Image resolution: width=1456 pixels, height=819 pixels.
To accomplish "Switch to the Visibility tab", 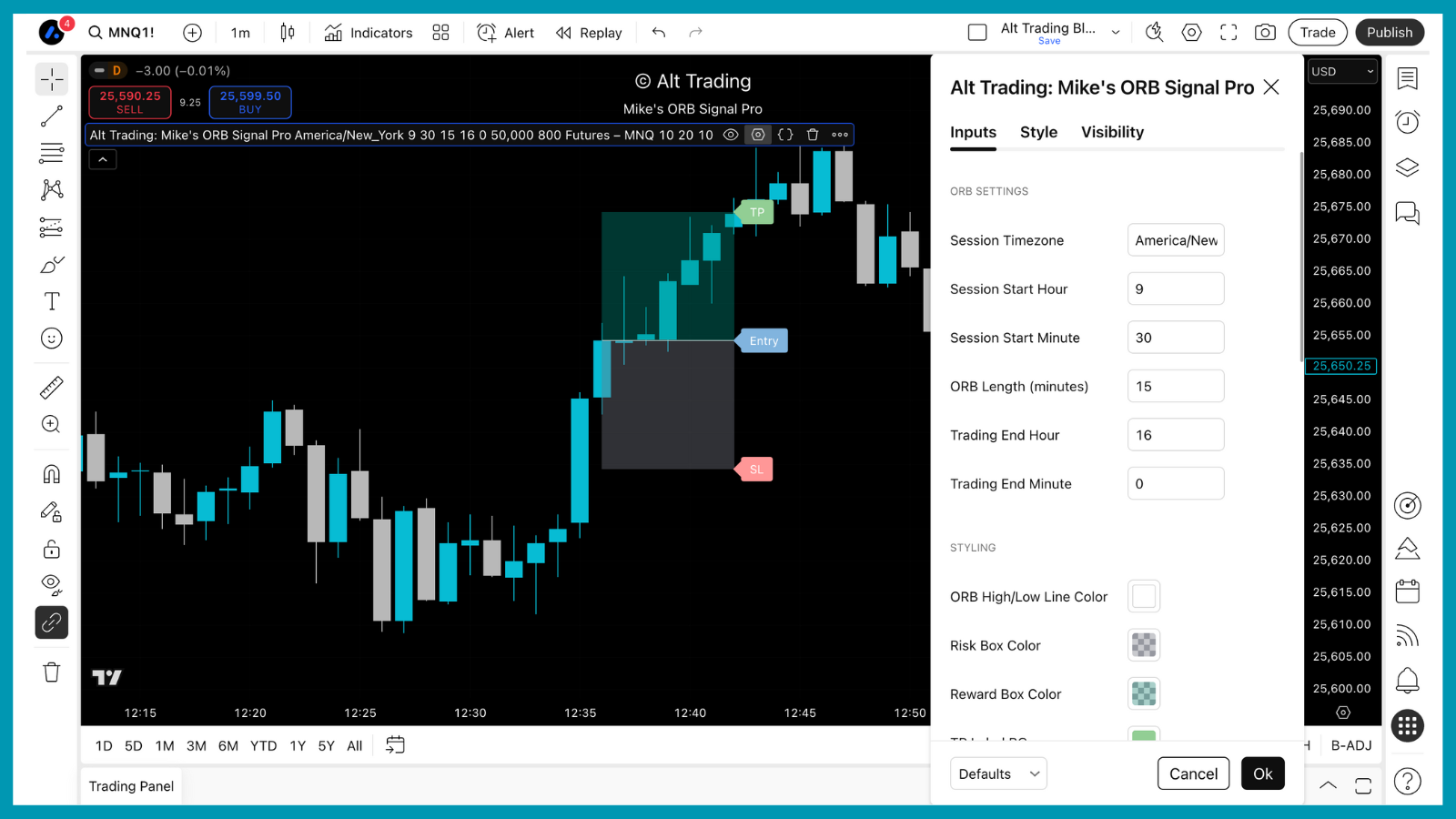I will click(1112, 132).
